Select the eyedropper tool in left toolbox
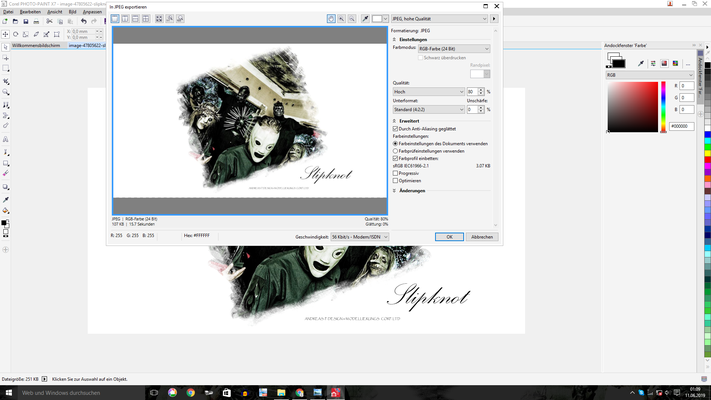The image size is (711, 400). tap(5, 200)
